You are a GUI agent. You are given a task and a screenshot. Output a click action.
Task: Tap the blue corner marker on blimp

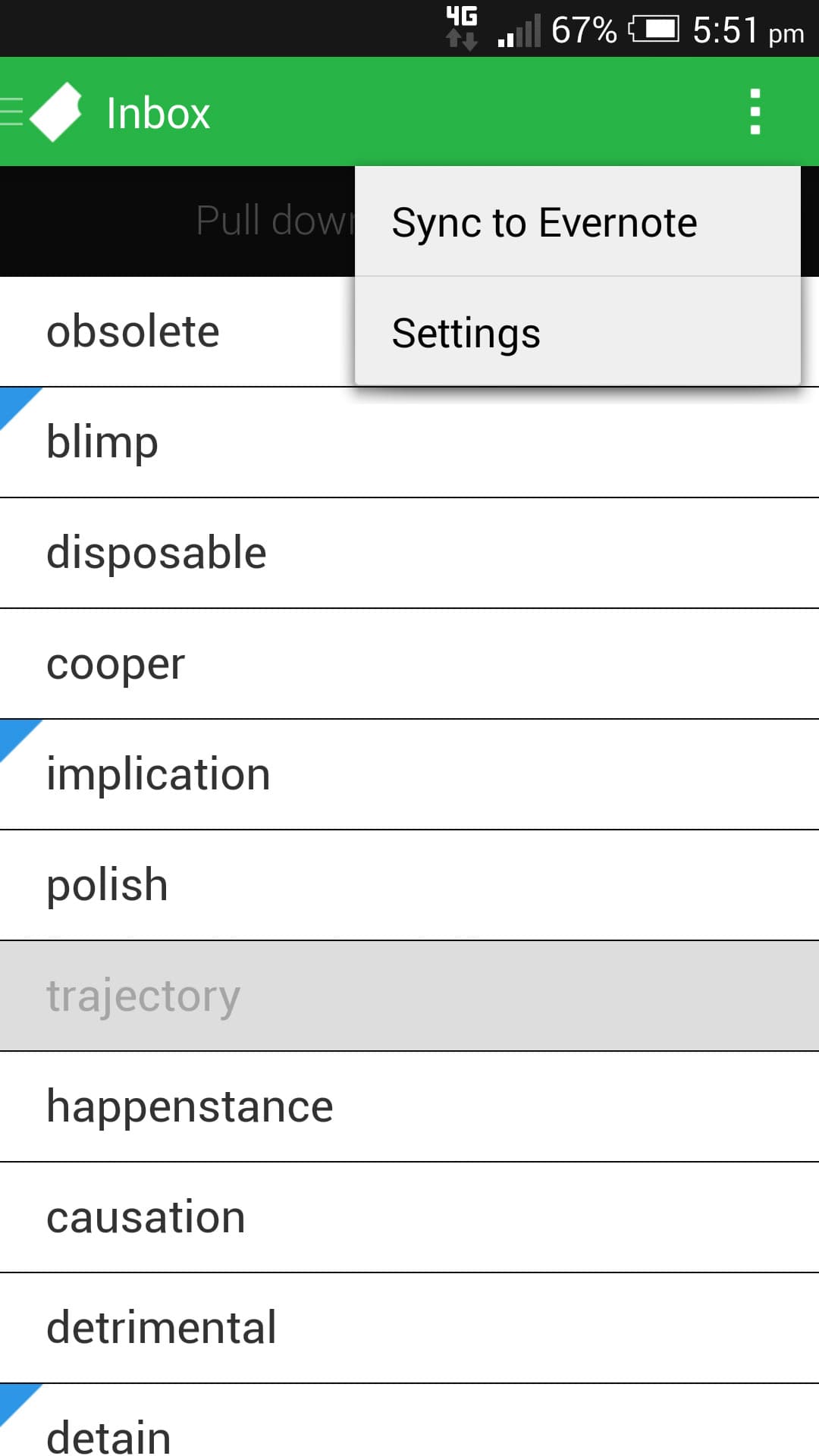click(15, 403)
